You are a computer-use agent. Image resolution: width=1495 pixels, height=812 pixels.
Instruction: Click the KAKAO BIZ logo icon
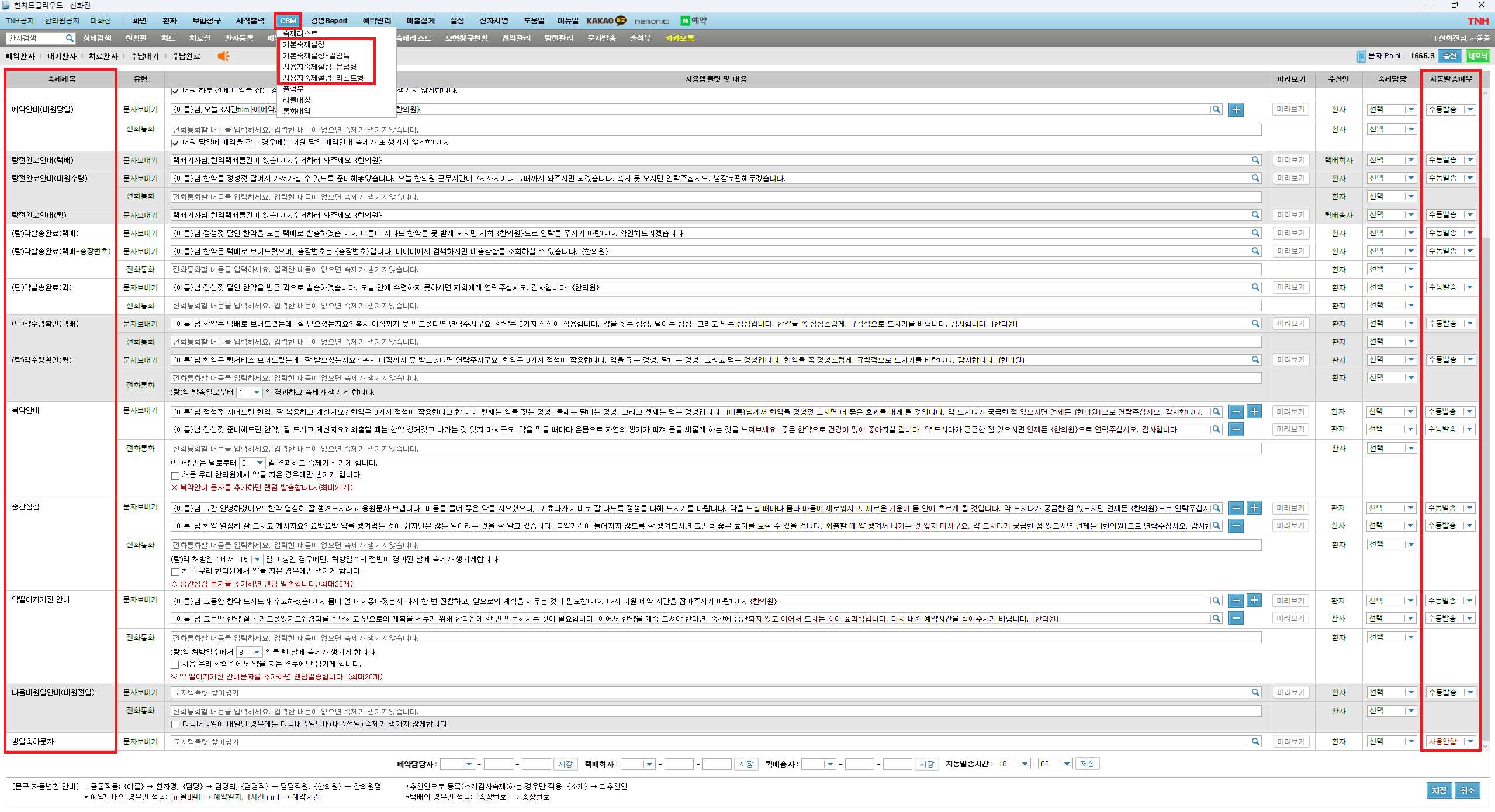pos(606,20)
